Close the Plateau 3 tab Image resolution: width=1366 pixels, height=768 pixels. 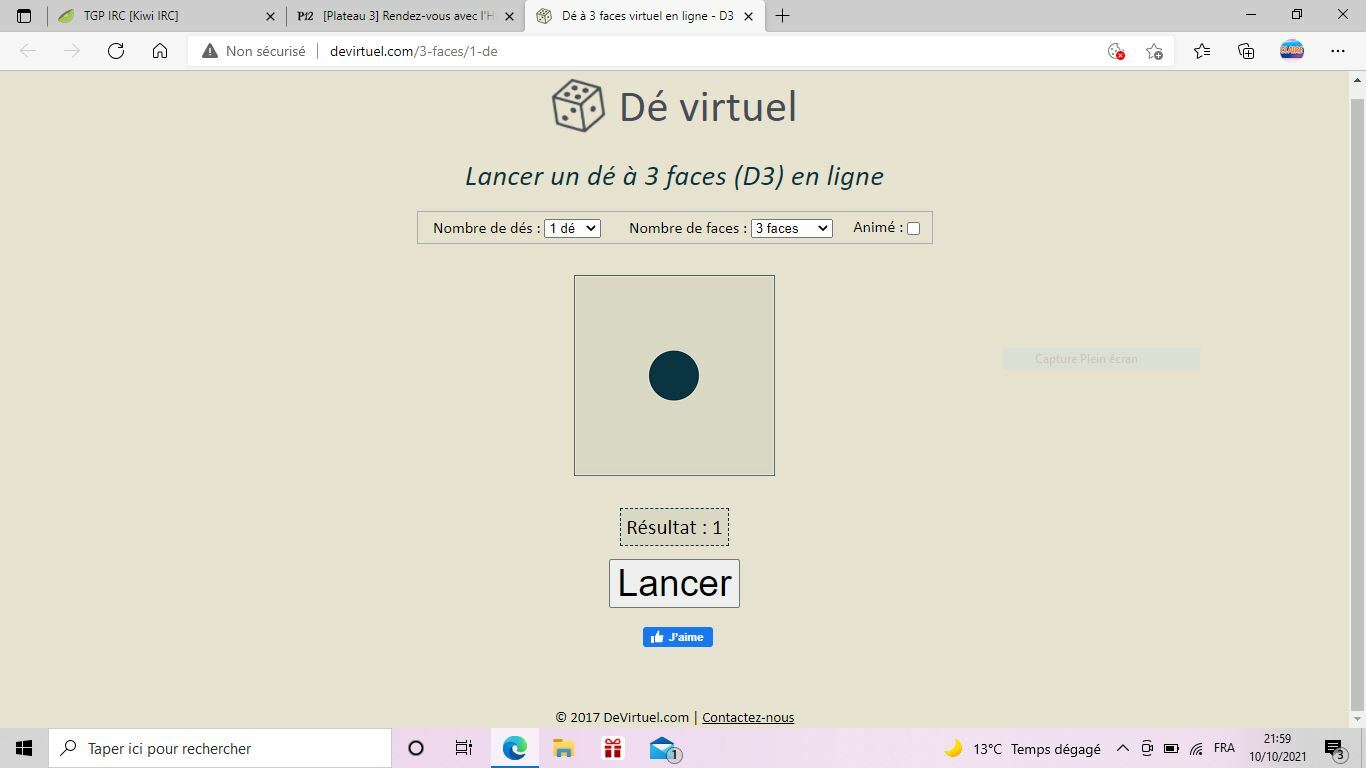509,16
